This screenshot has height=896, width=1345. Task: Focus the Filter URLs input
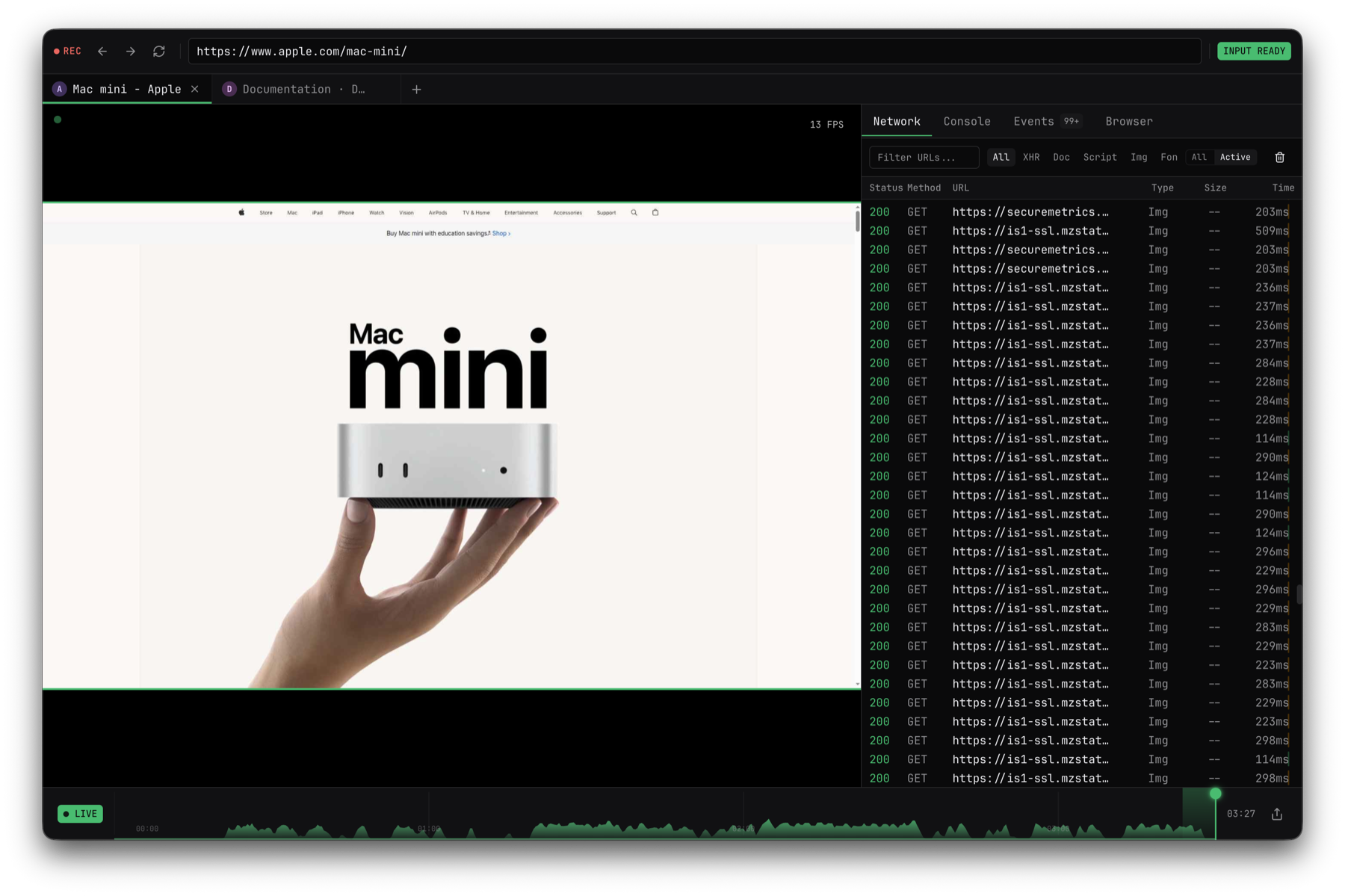(924, 158)
